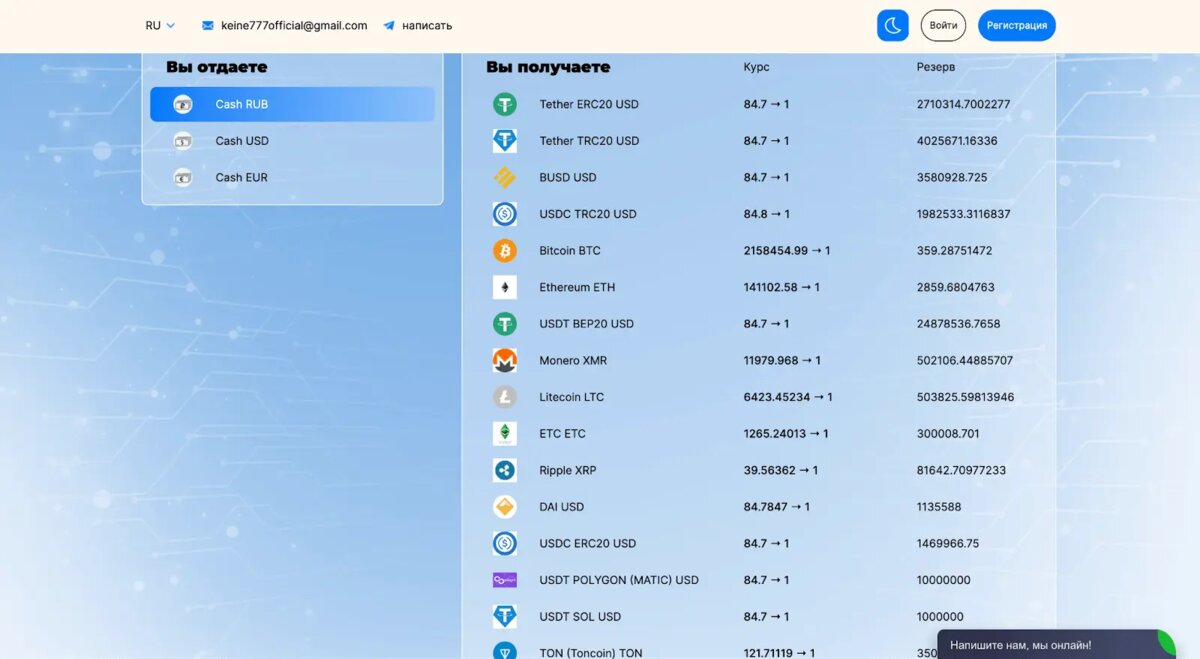Click the Резерв column header
Screen dimensions: 1200x659
click(x=936, y=67)
